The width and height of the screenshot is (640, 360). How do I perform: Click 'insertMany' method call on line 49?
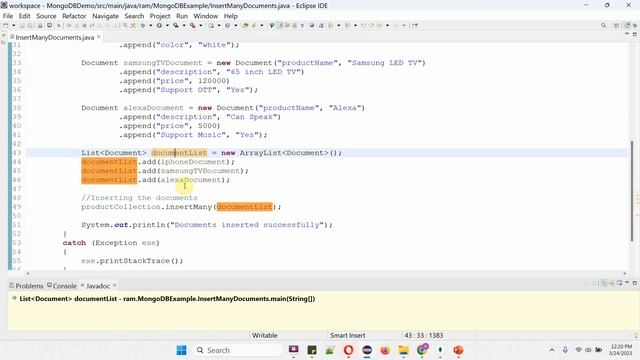(x=189, y=207)
